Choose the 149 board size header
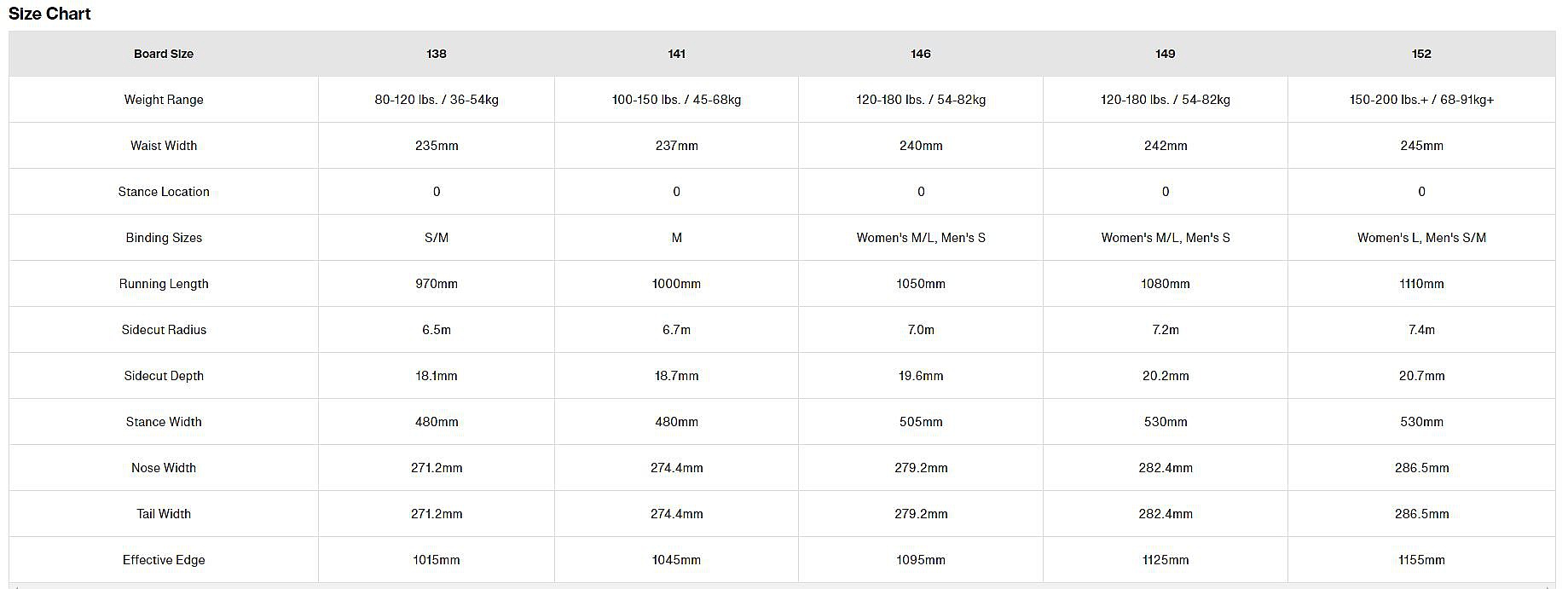The image size is (1568, 589). [x=1166, y=54]
